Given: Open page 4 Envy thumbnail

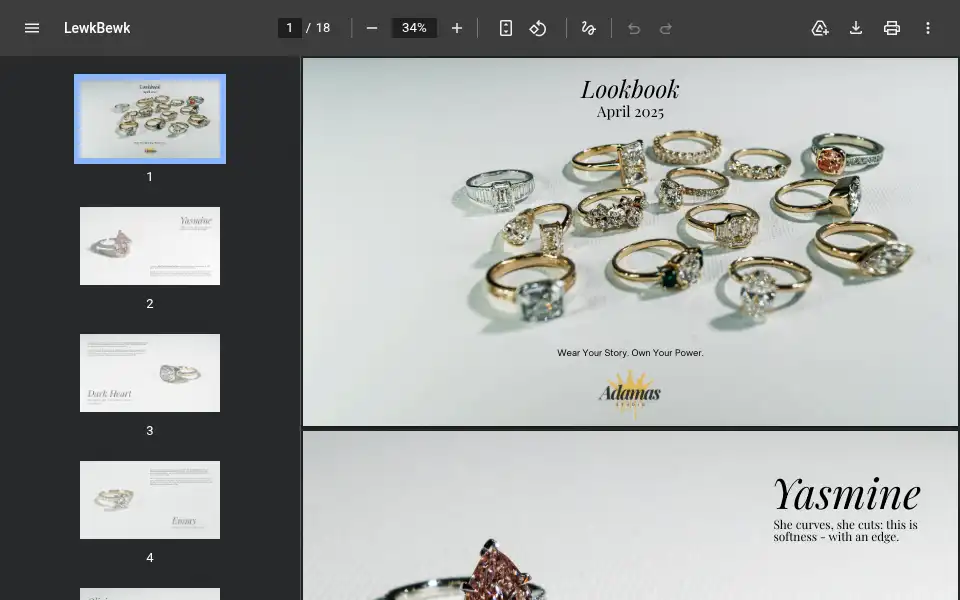Looking at the screenshot, I should click(x=150, y=500).
